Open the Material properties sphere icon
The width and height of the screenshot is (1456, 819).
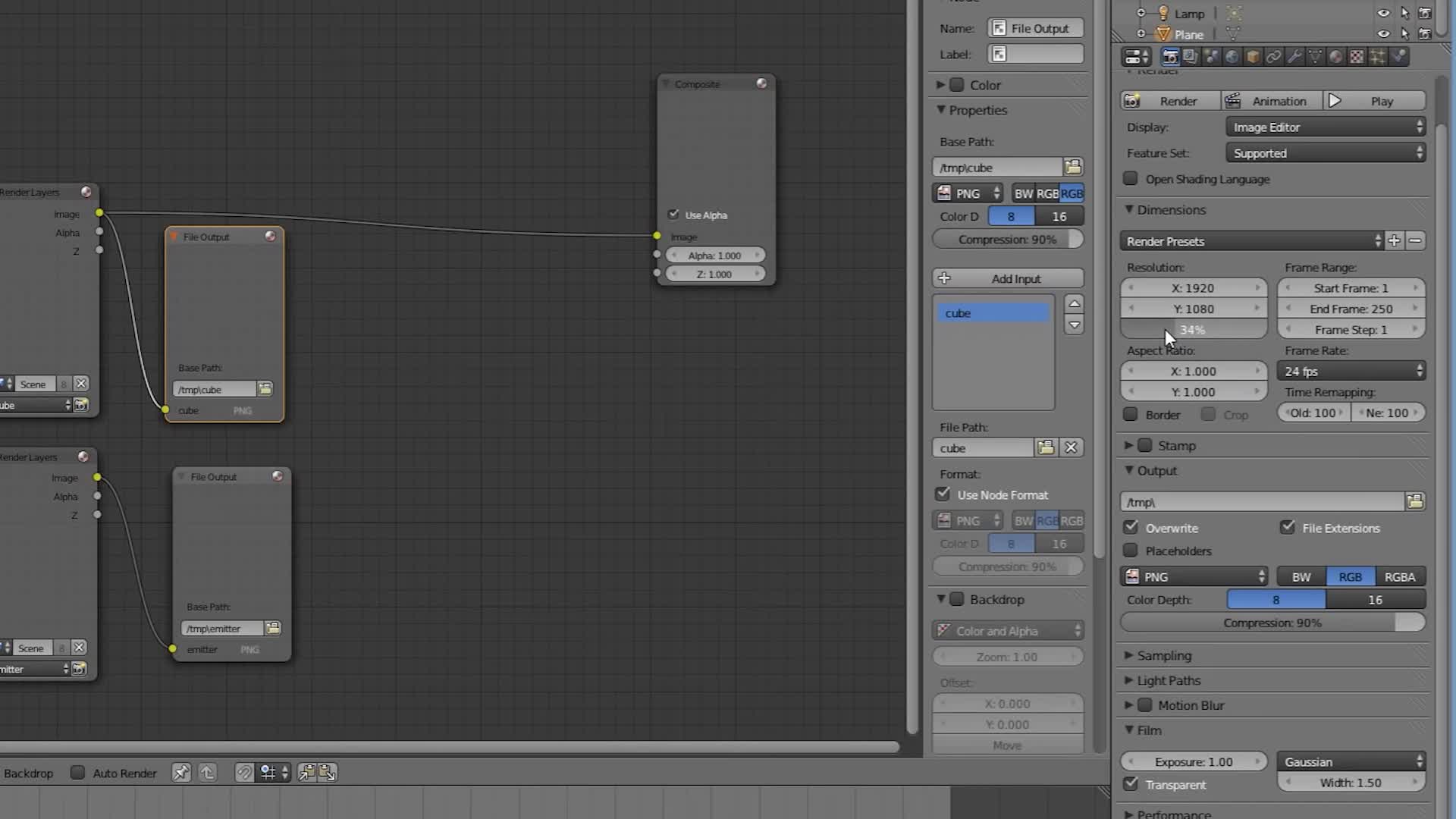(x=1335, y=56)
